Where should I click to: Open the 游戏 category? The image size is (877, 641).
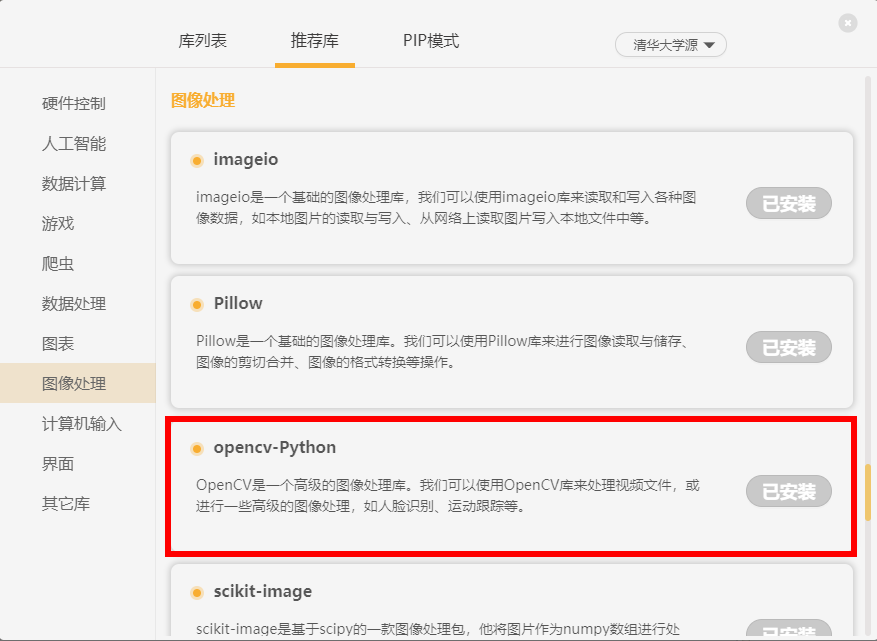tap(58, 224)
